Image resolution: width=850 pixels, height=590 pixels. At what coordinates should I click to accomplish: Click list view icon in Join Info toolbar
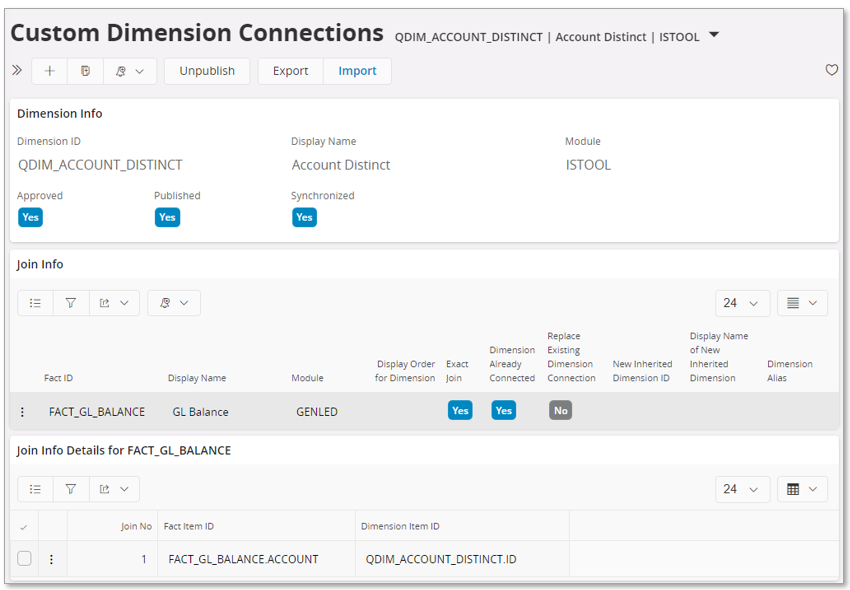click(35, 303)
